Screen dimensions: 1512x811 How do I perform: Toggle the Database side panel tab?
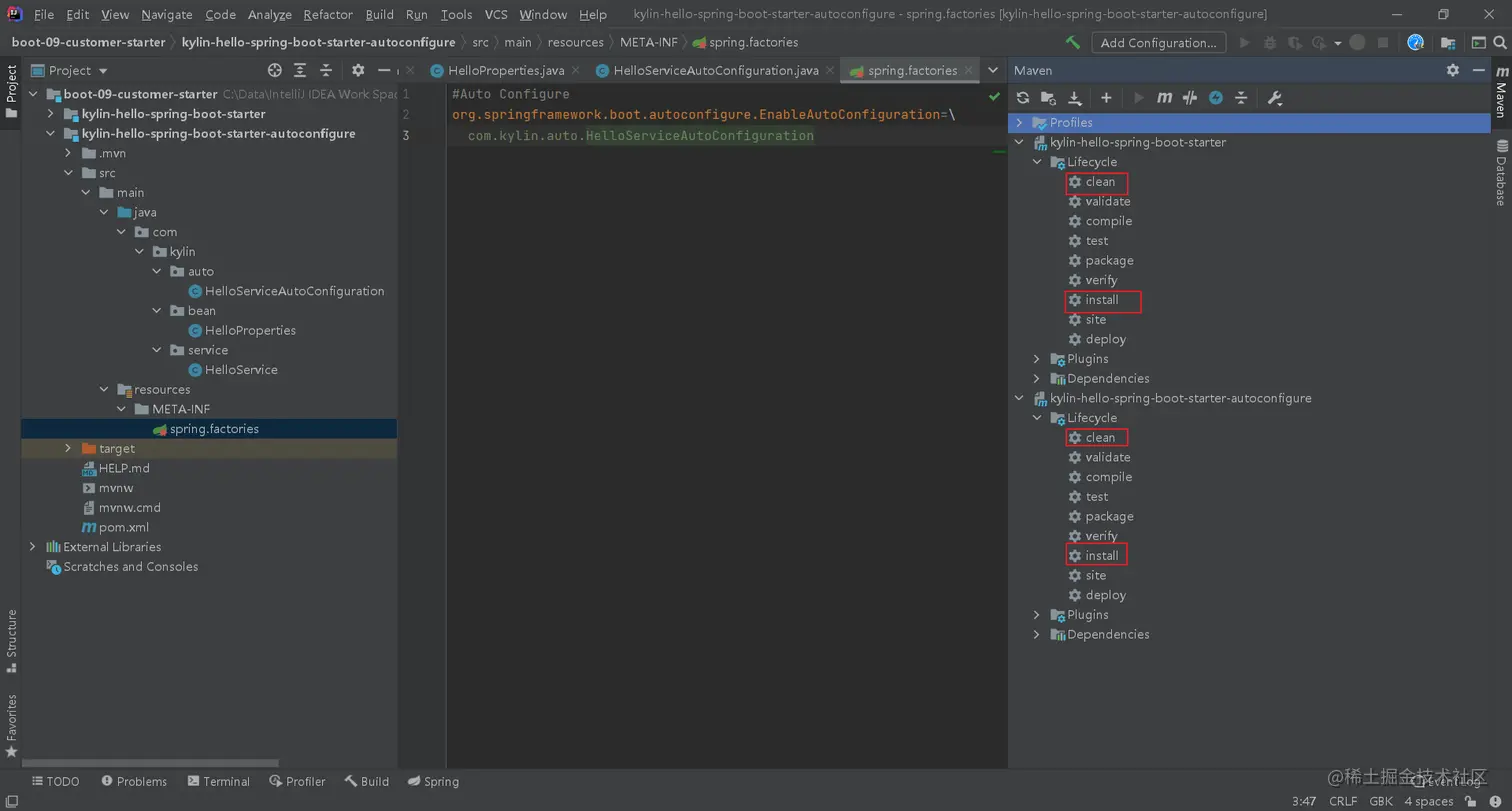(x=1501, y=173)
